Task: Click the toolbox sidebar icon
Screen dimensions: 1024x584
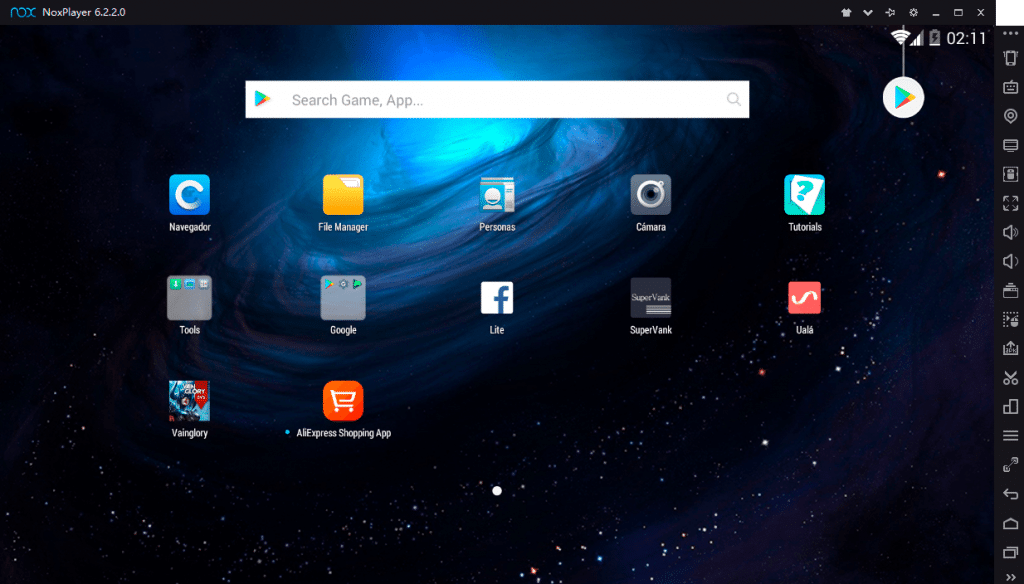Action: click(1010, 290)
